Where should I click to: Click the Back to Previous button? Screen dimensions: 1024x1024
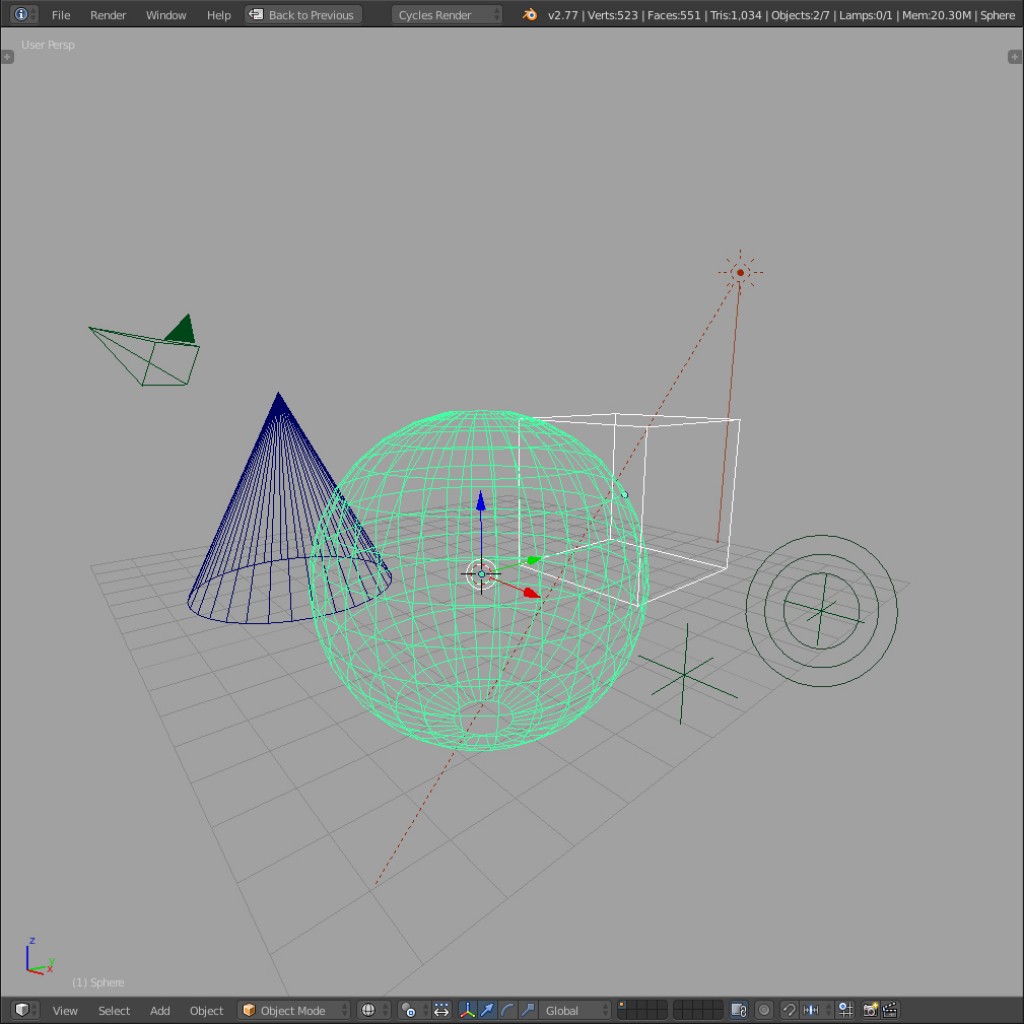[302, 14]
